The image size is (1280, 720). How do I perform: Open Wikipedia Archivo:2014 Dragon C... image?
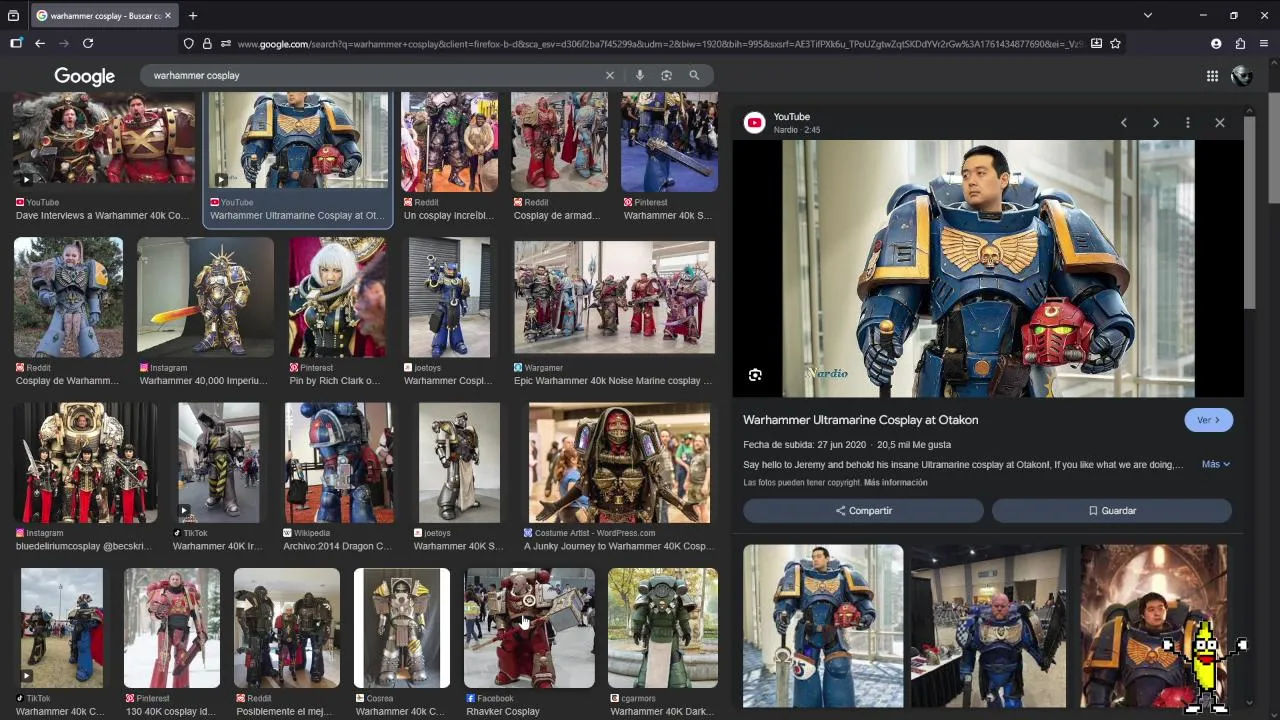coord(338,462)
